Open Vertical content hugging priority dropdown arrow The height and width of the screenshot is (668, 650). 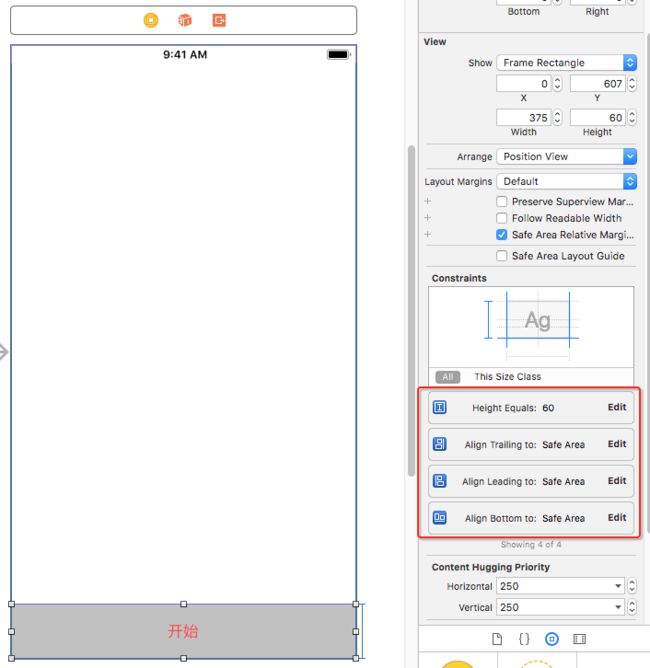(x=618, y=607)
